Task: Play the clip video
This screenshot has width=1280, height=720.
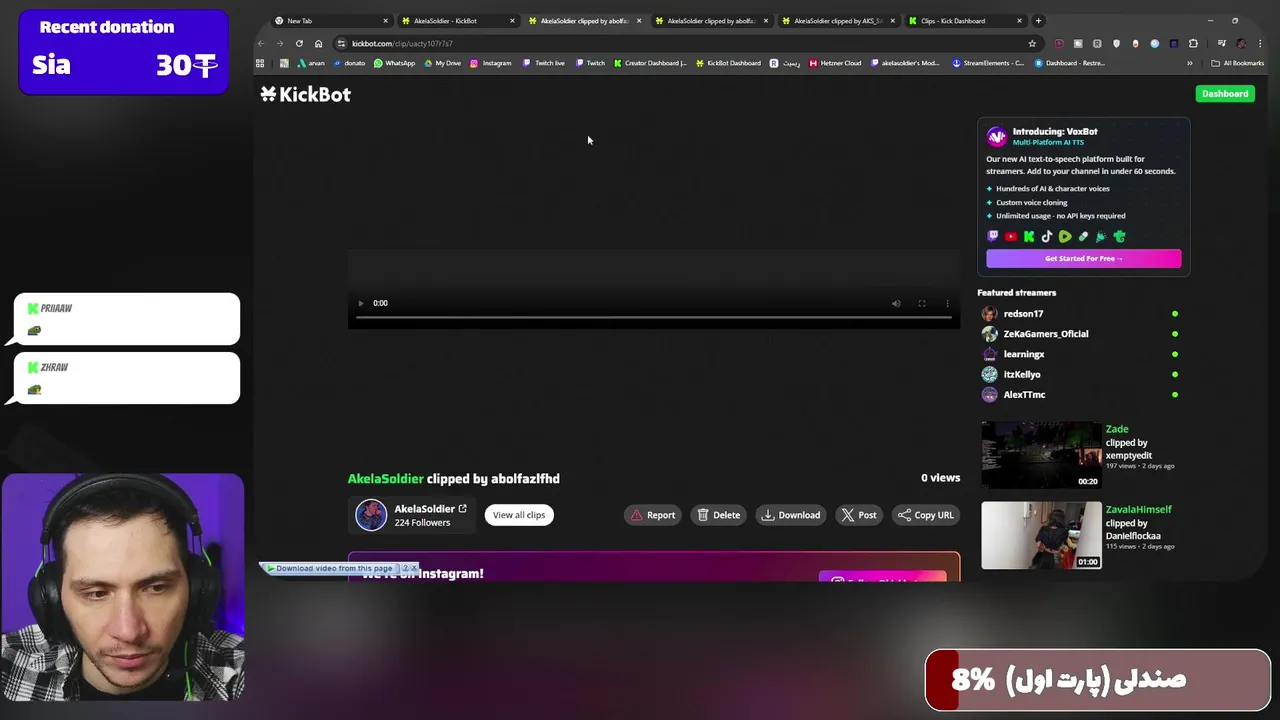Action: [x=361, y=303]
